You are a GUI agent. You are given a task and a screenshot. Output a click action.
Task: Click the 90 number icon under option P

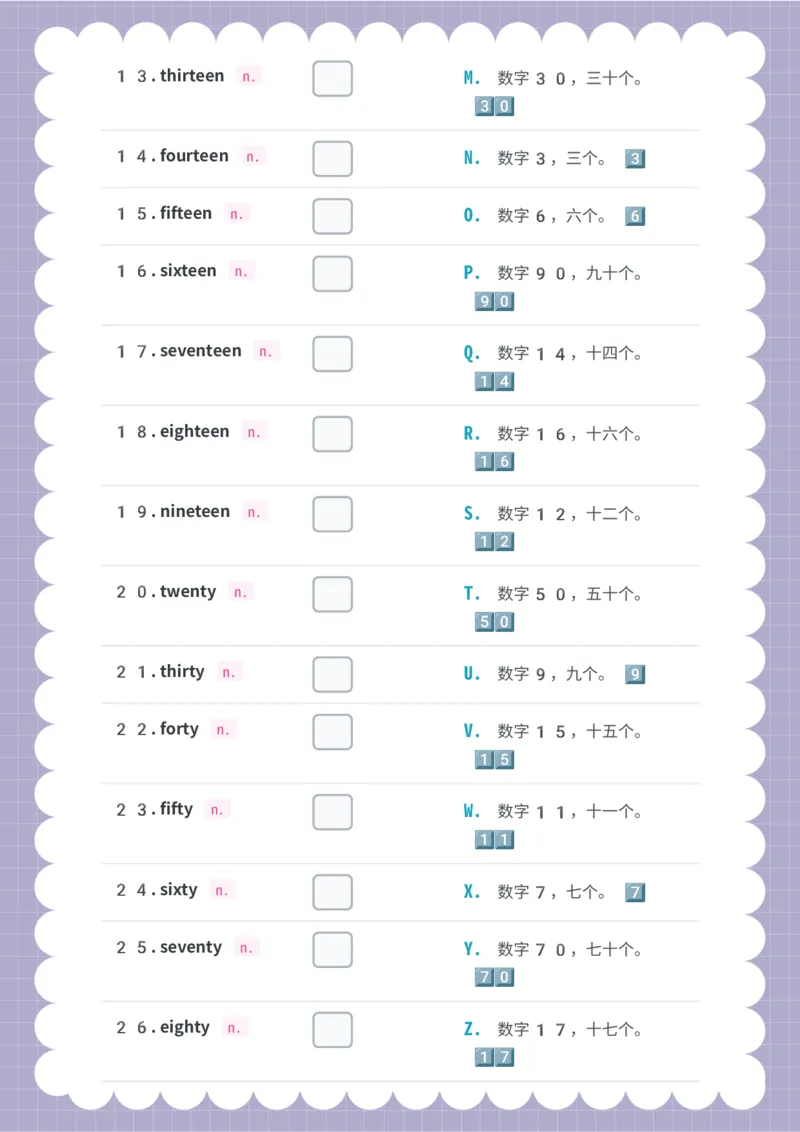click(x=494, y=302)
